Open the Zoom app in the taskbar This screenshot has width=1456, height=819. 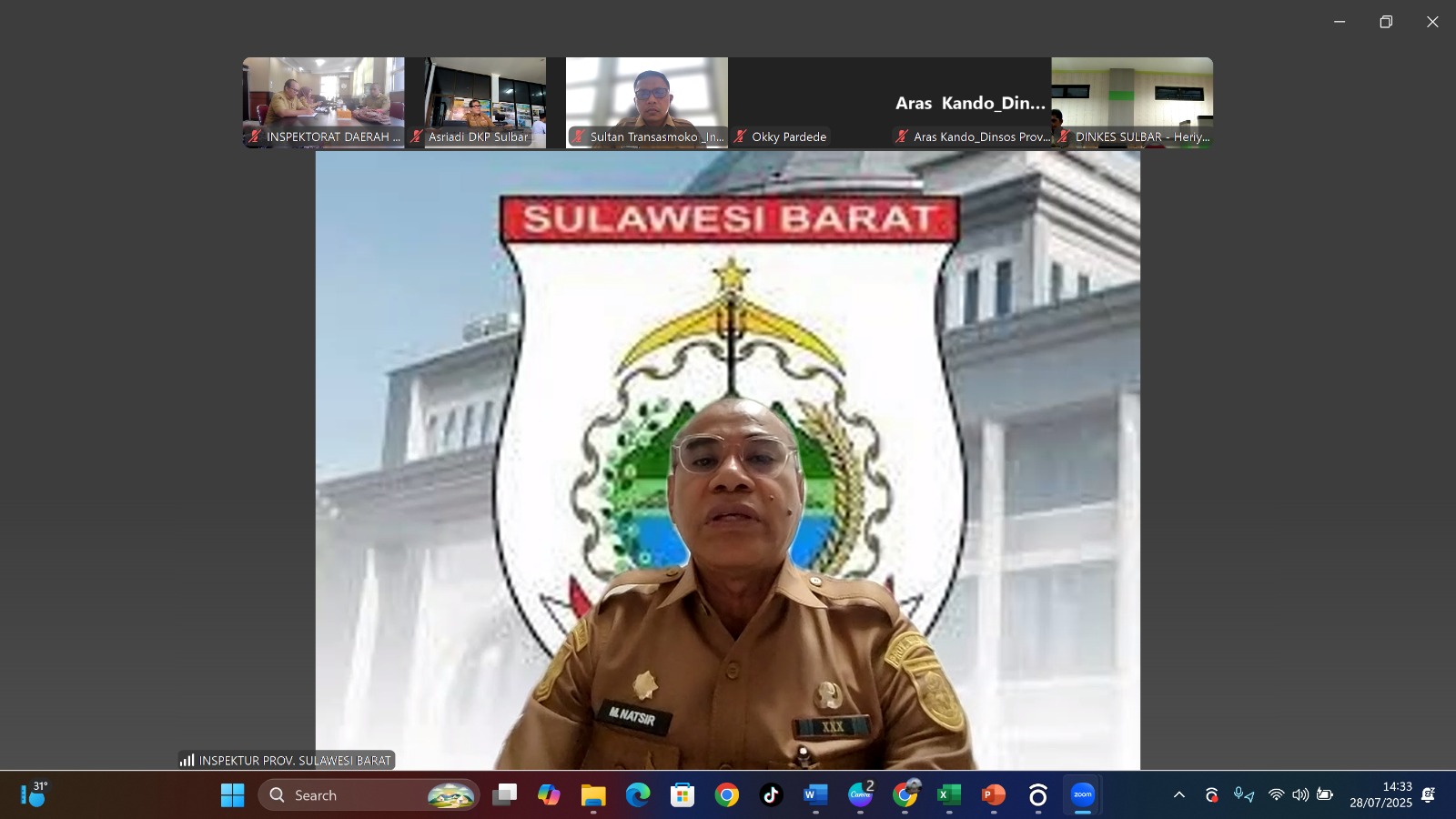coord(1082,795)
